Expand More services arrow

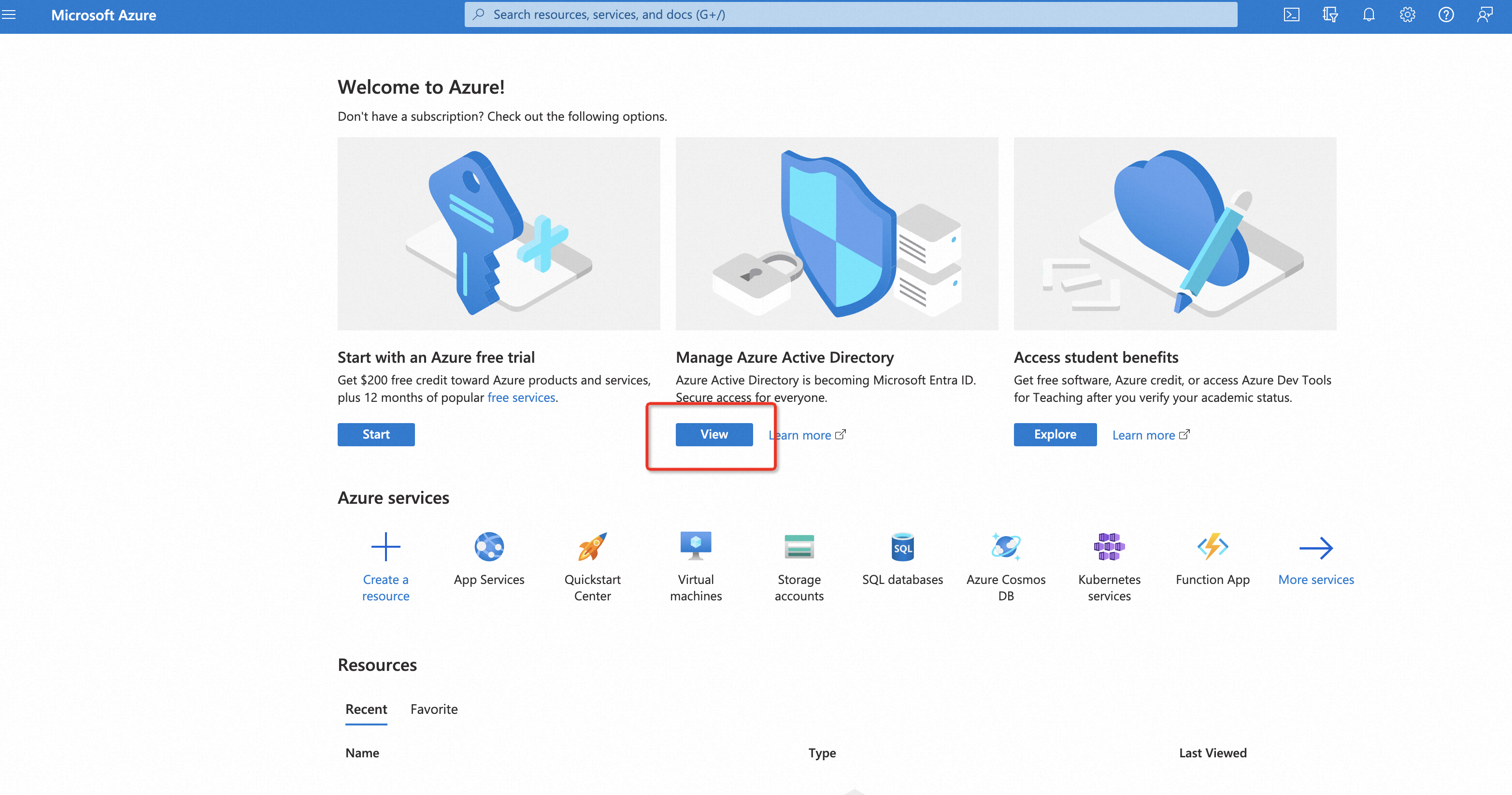[1316, 548]
